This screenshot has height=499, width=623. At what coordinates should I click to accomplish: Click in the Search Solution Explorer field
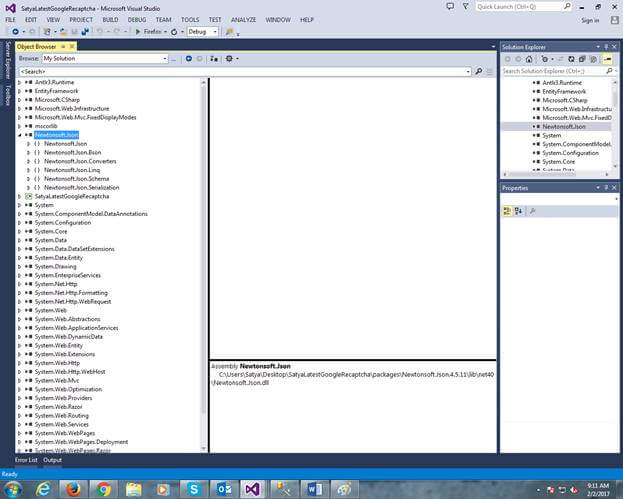pyautogui.click(x=553, y=71)
